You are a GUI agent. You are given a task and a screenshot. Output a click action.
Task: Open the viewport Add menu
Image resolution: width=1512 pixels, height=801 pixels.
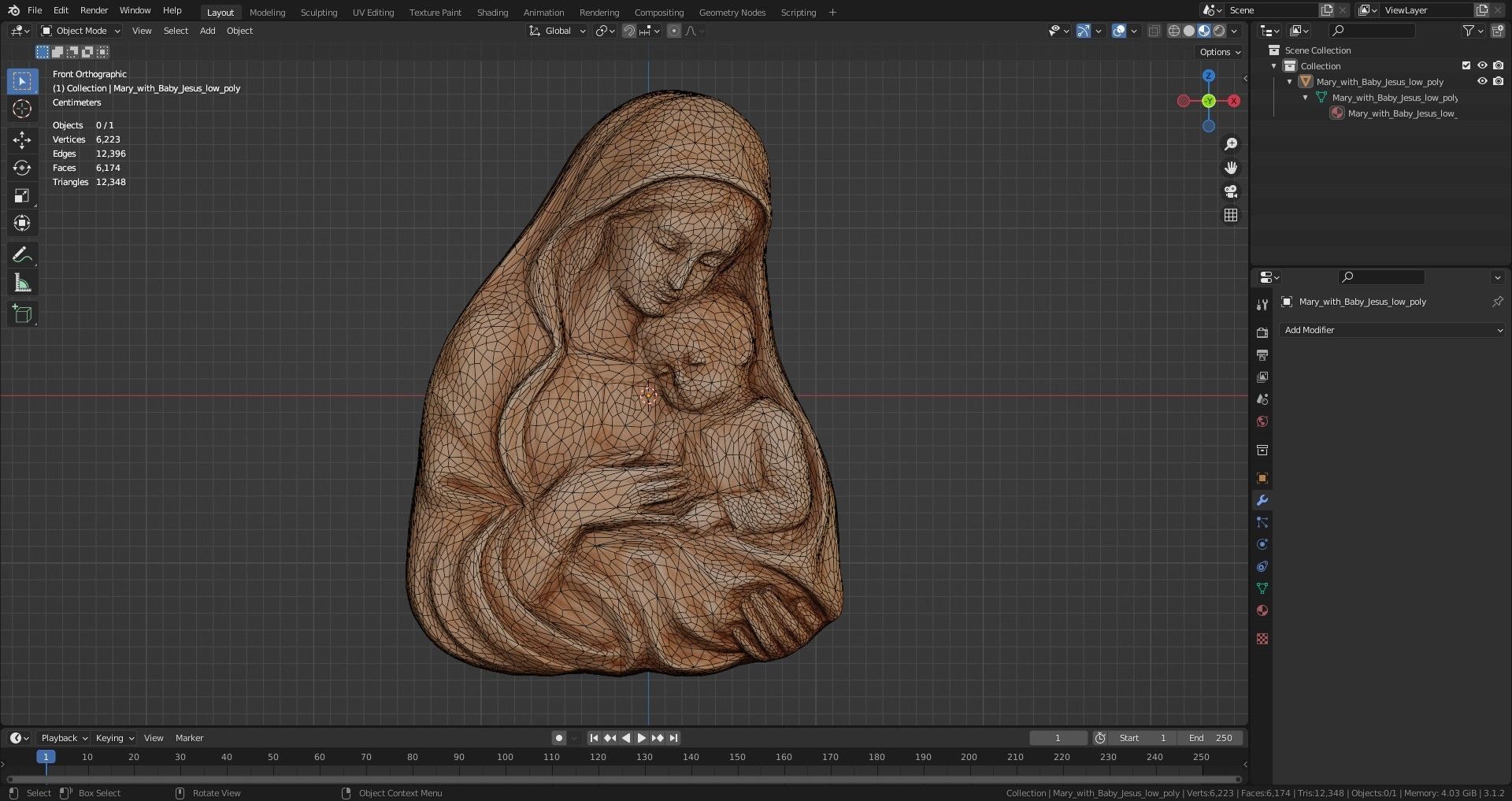coord(207,31)
